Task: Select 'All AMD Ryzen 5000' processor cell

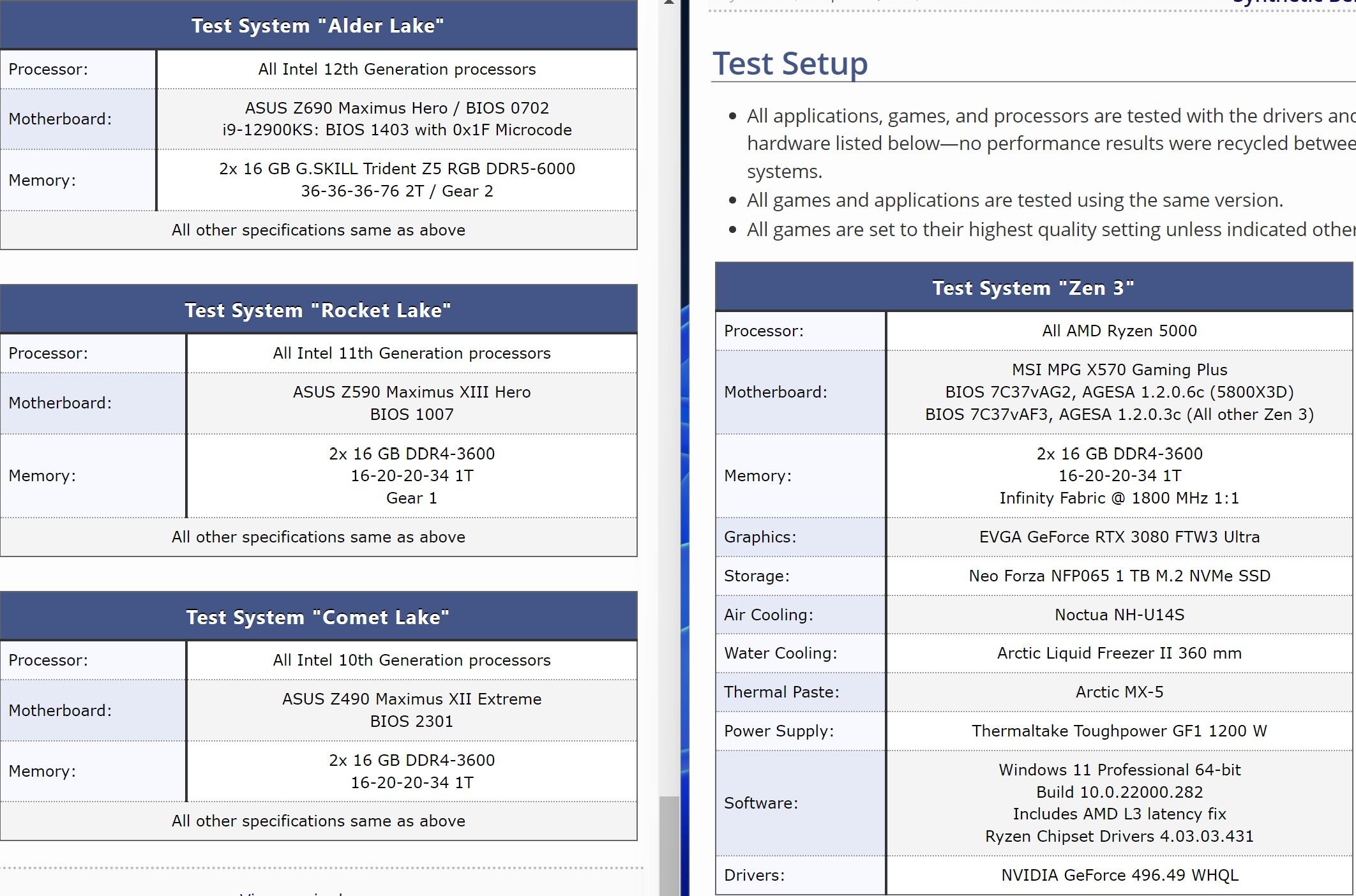Action: coord(1120,331)
